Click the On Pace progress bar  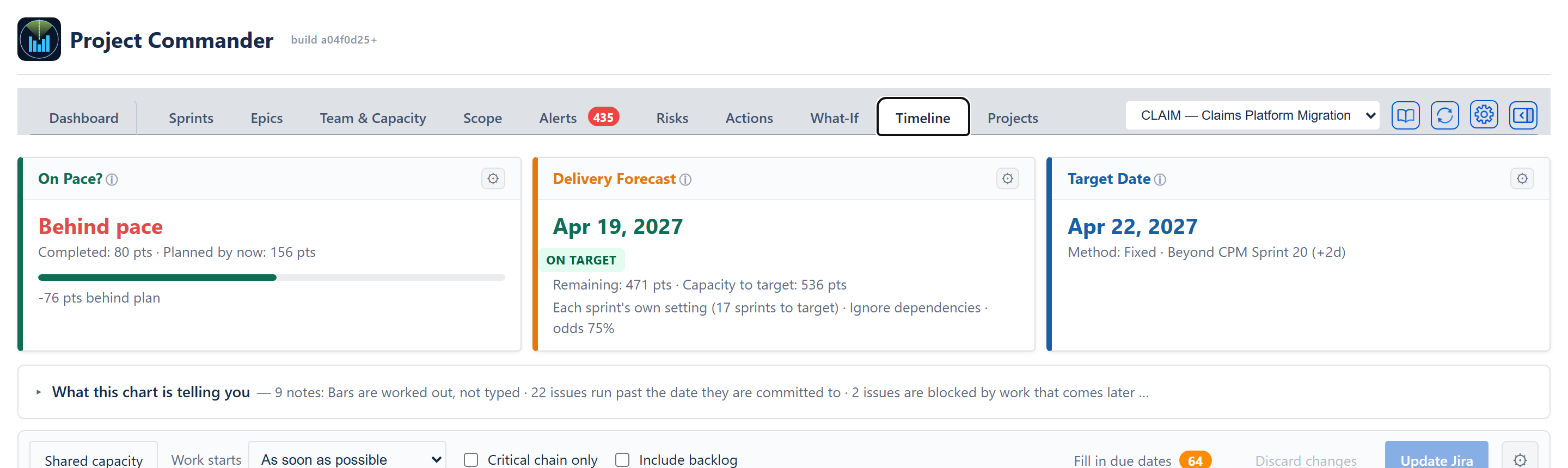click(x=272, y=278)
